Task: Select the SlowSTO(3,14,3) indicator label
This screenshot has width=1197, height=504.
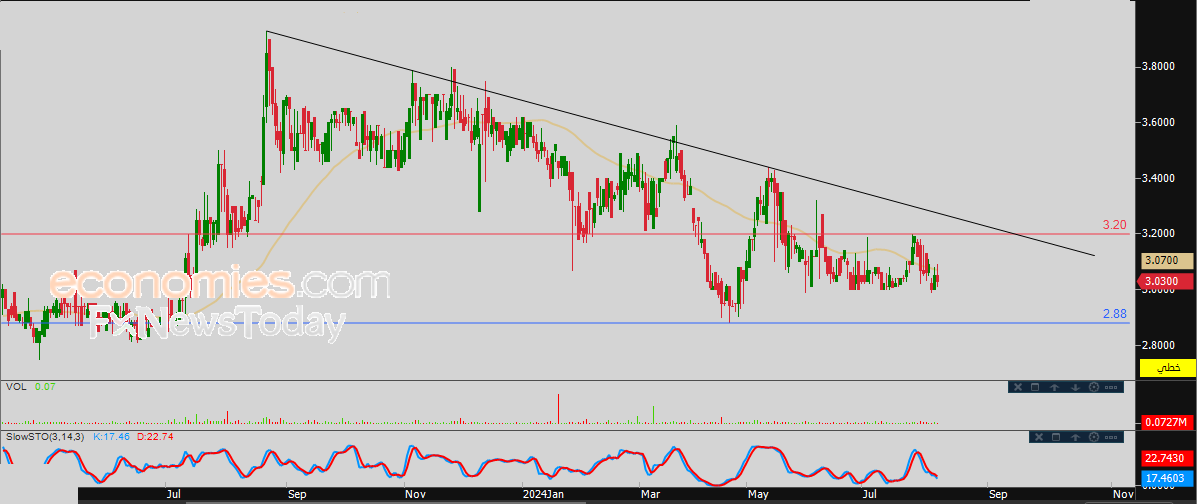Action: coord(45,437)
